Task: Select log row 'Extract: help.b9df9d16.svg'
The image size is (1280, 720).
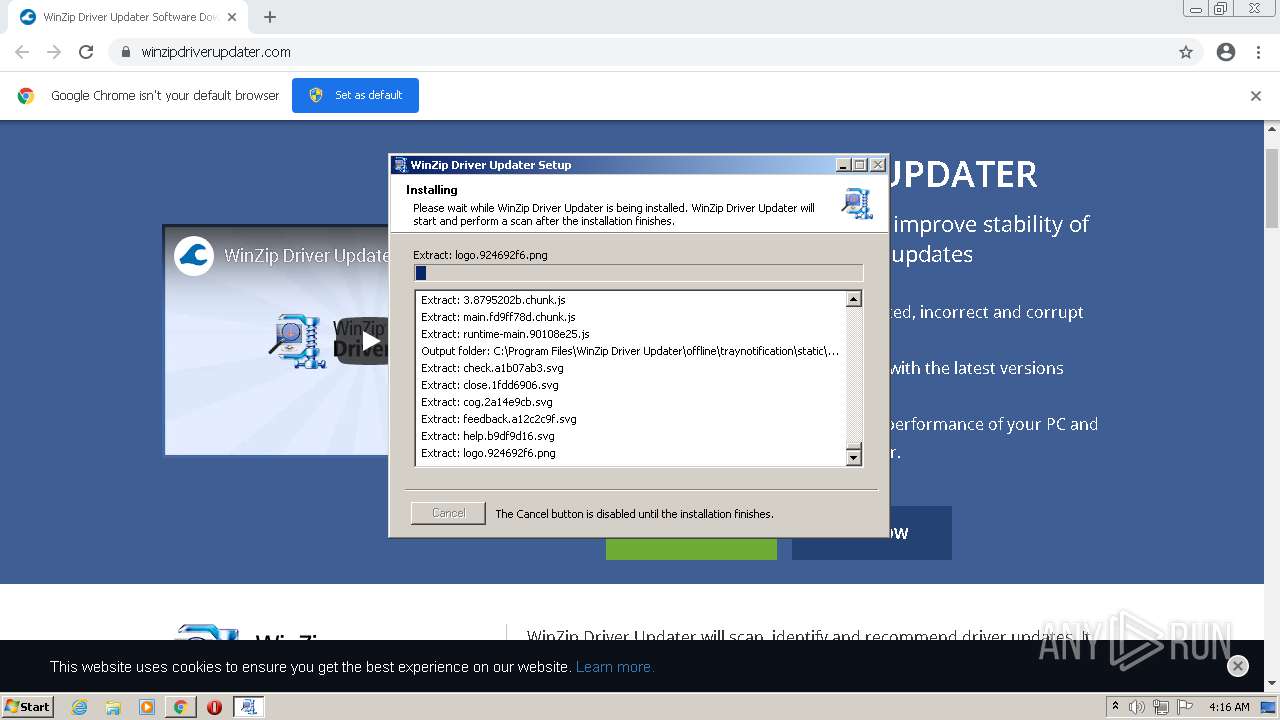Action: coord(628,436)
